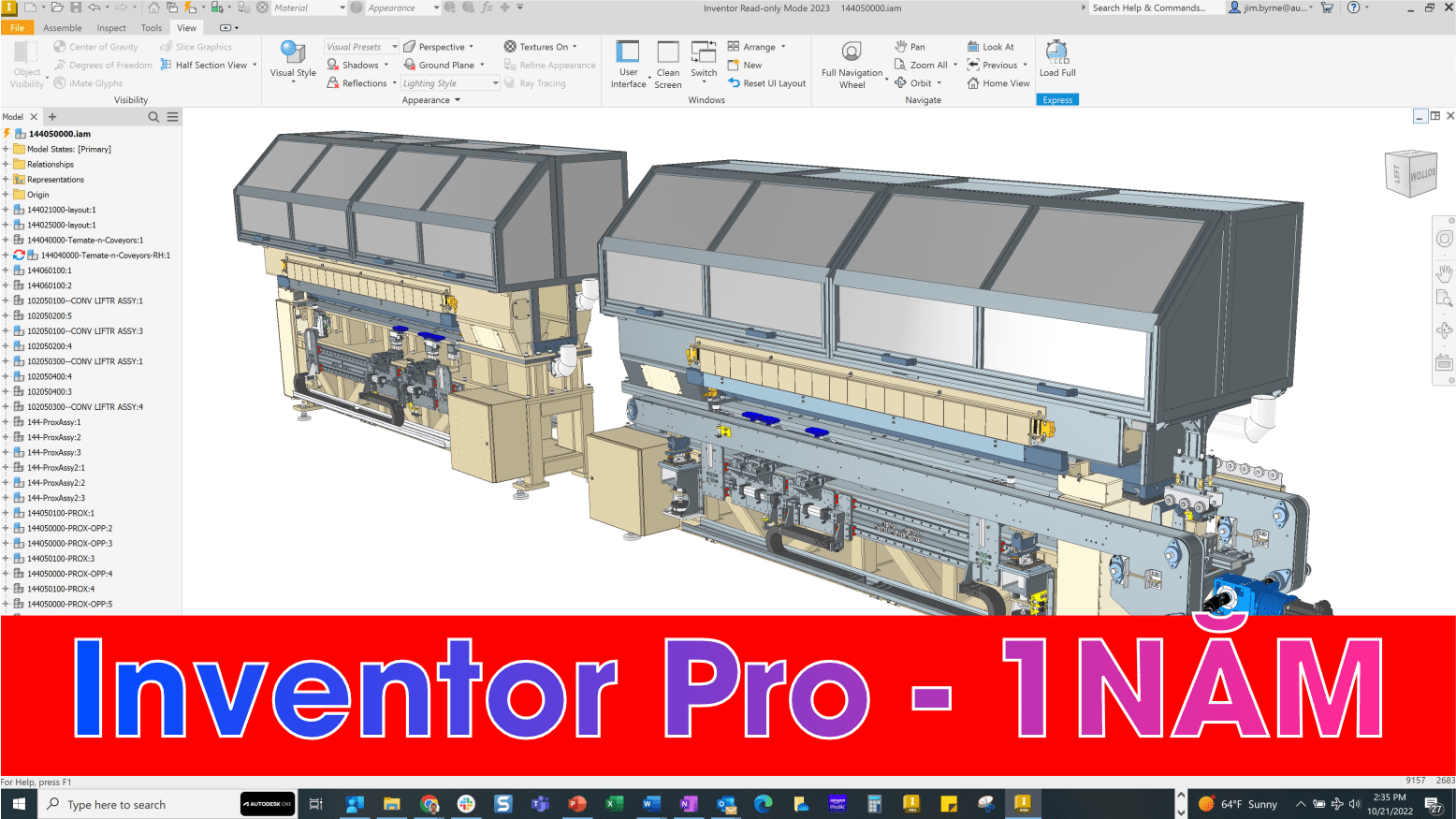Expand the Origin folder

click(x=6, y=195)
